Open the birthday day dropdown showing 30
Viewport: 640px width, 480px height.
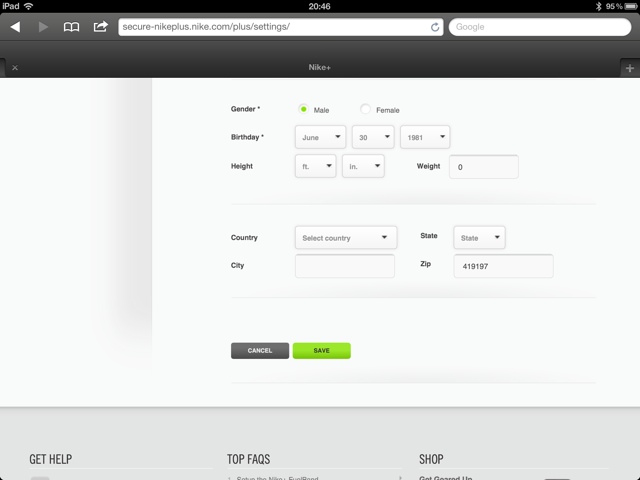(x=373, y=137)
